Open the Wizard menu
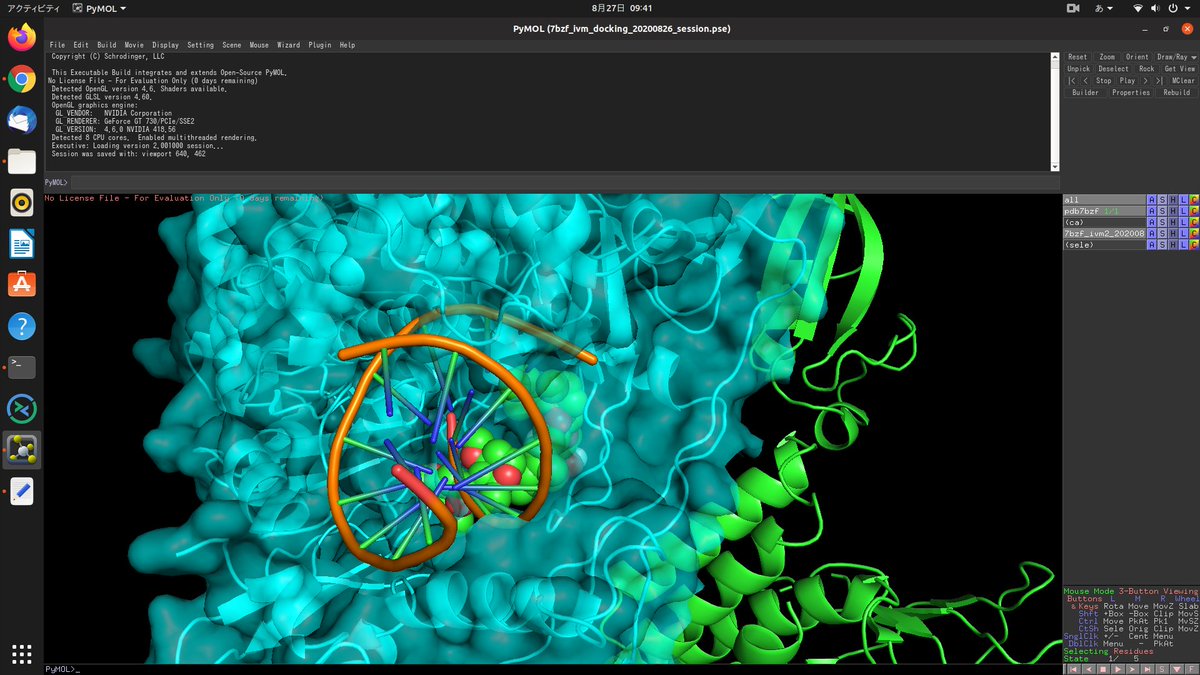 coord(288,45)
